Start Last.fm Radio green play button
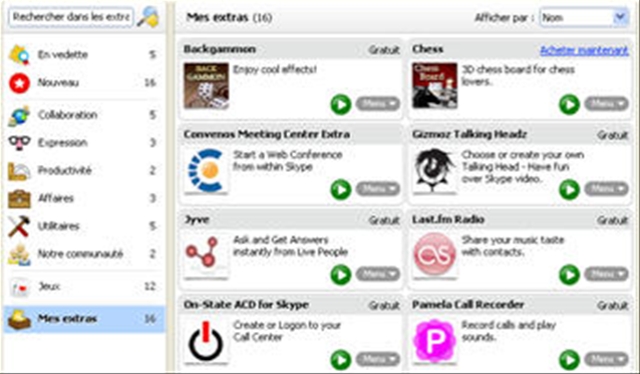 coord(569,274)
